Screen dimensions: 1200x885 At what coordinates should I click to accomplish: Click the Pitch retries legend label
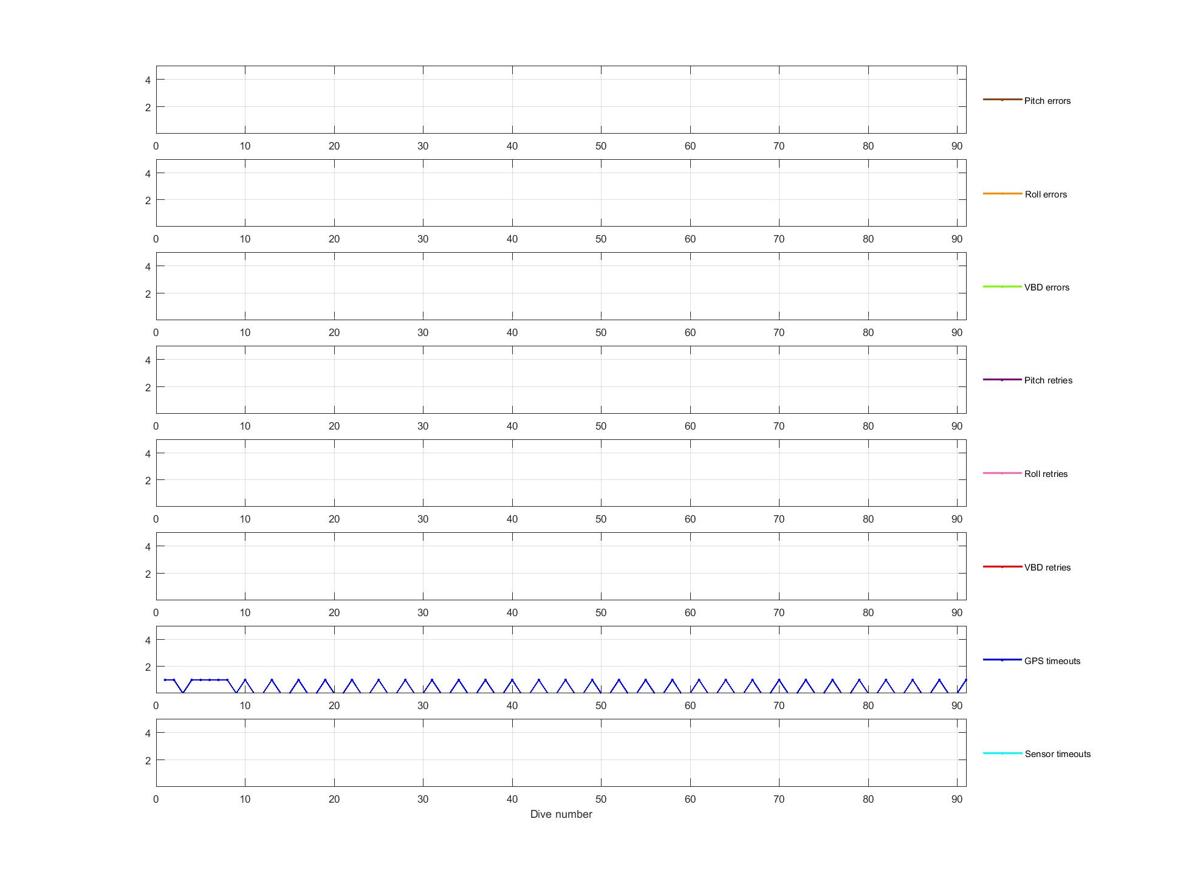1048,380
